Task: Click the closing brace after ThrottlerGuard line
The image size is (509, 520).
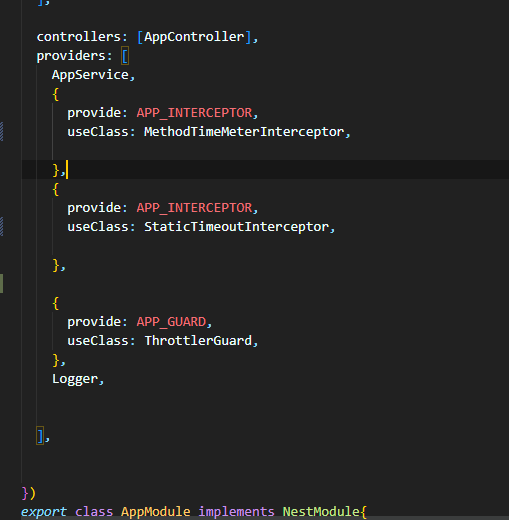Action: pos(56,360)
